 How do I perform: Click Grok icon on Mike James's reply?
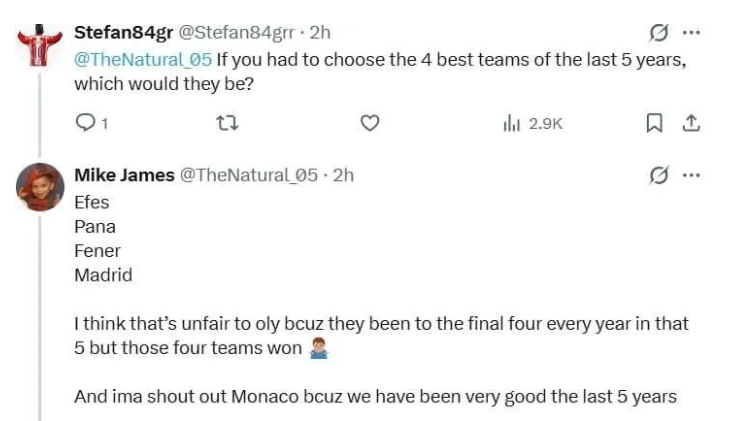(658, 176)
